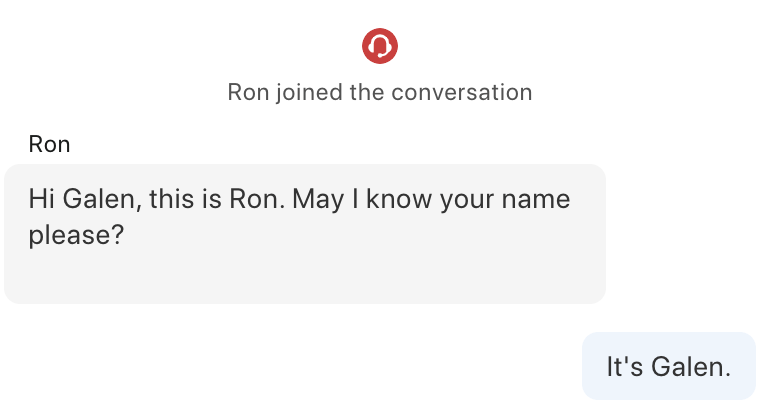Click the word "It's" in the blue reply bubble

(624, 367)
